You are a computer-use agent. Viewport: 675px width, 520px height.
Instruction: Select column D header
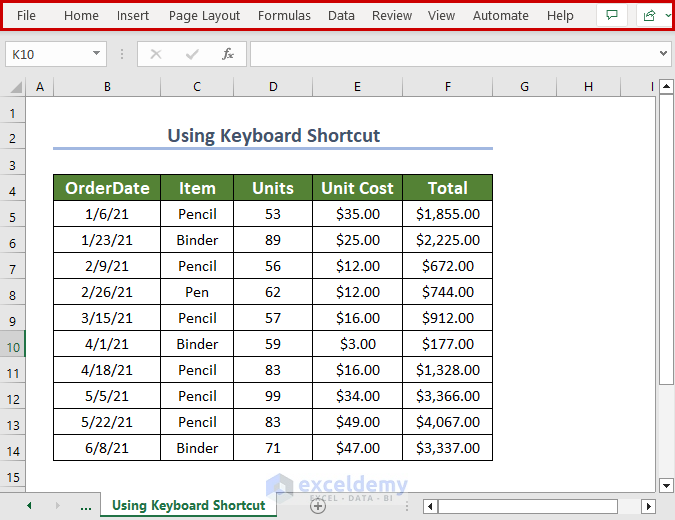coord(273,87)
